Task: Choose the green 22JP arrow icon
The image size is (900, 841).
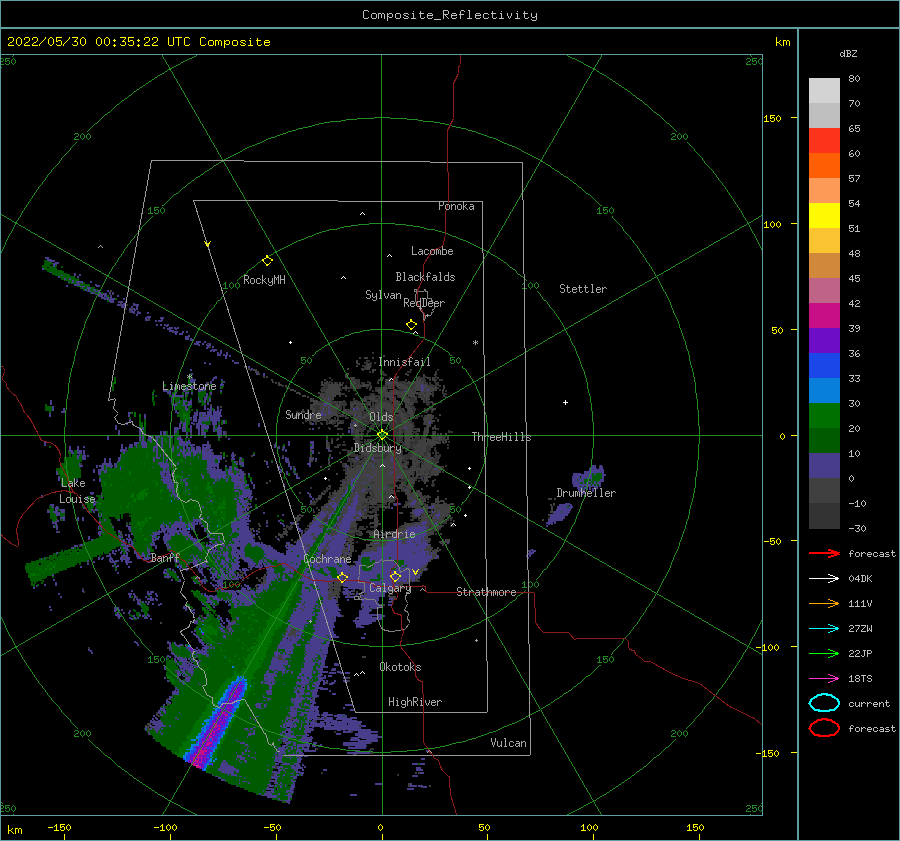Action: pyautogui.click(x=824, y=653)
